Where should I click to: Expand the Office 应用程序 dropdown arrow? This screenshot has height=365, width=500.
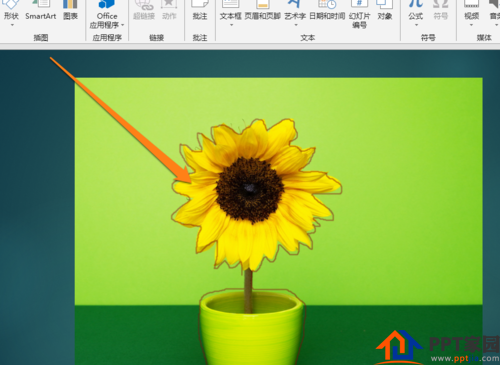click(x=123, y=25)
